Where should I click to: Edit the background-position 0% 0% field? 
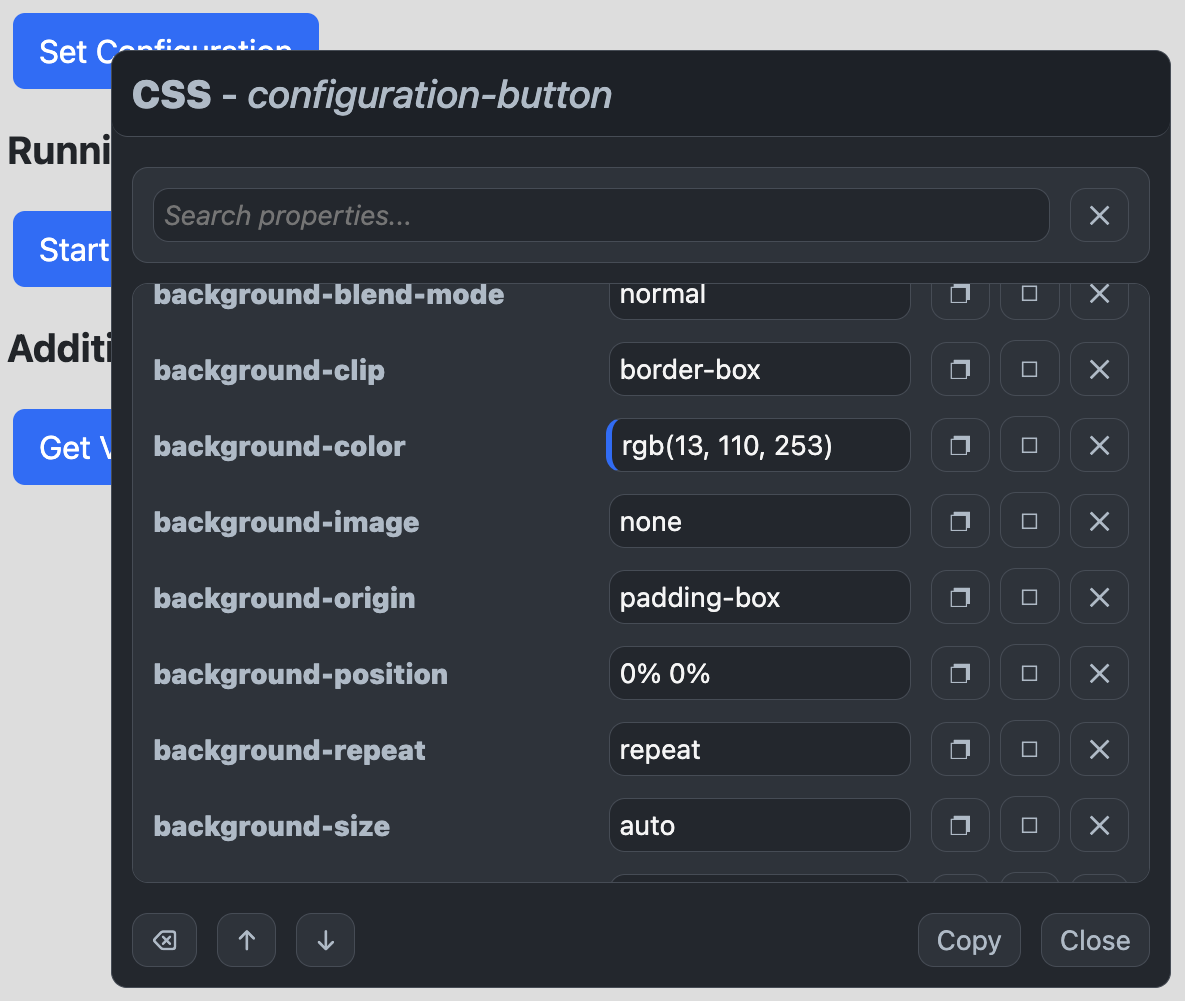[x=760, y=673]
